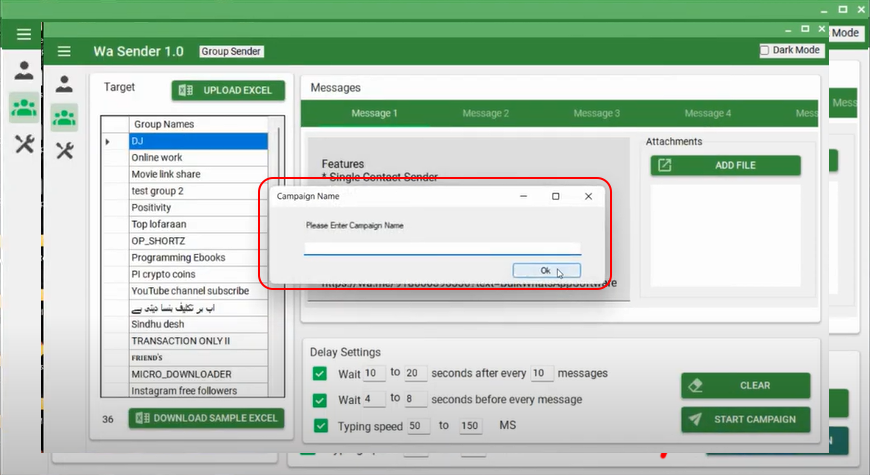Image resolution: width=870 pixels, height=475 pixels.
Task: Switch to the Message 3 tab
Action: 596,113
